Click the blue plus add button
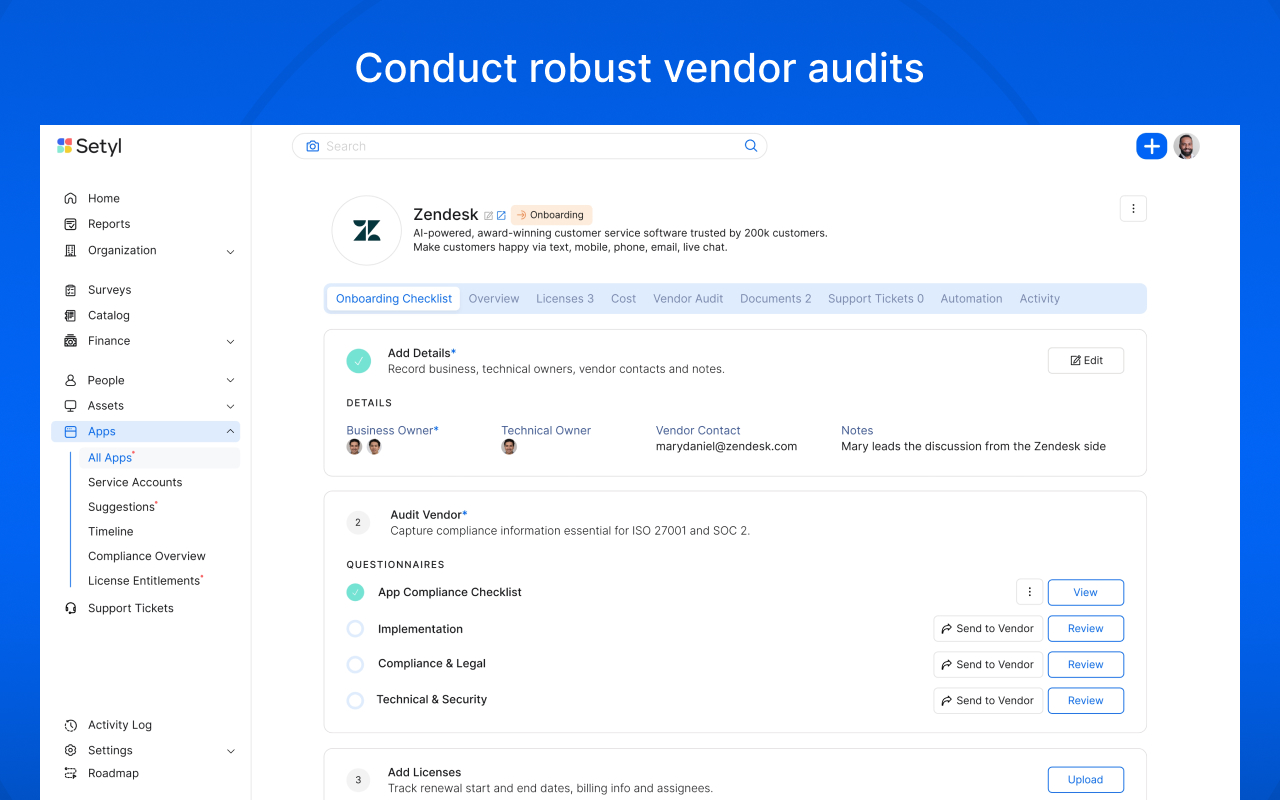 coord(1152,146)
